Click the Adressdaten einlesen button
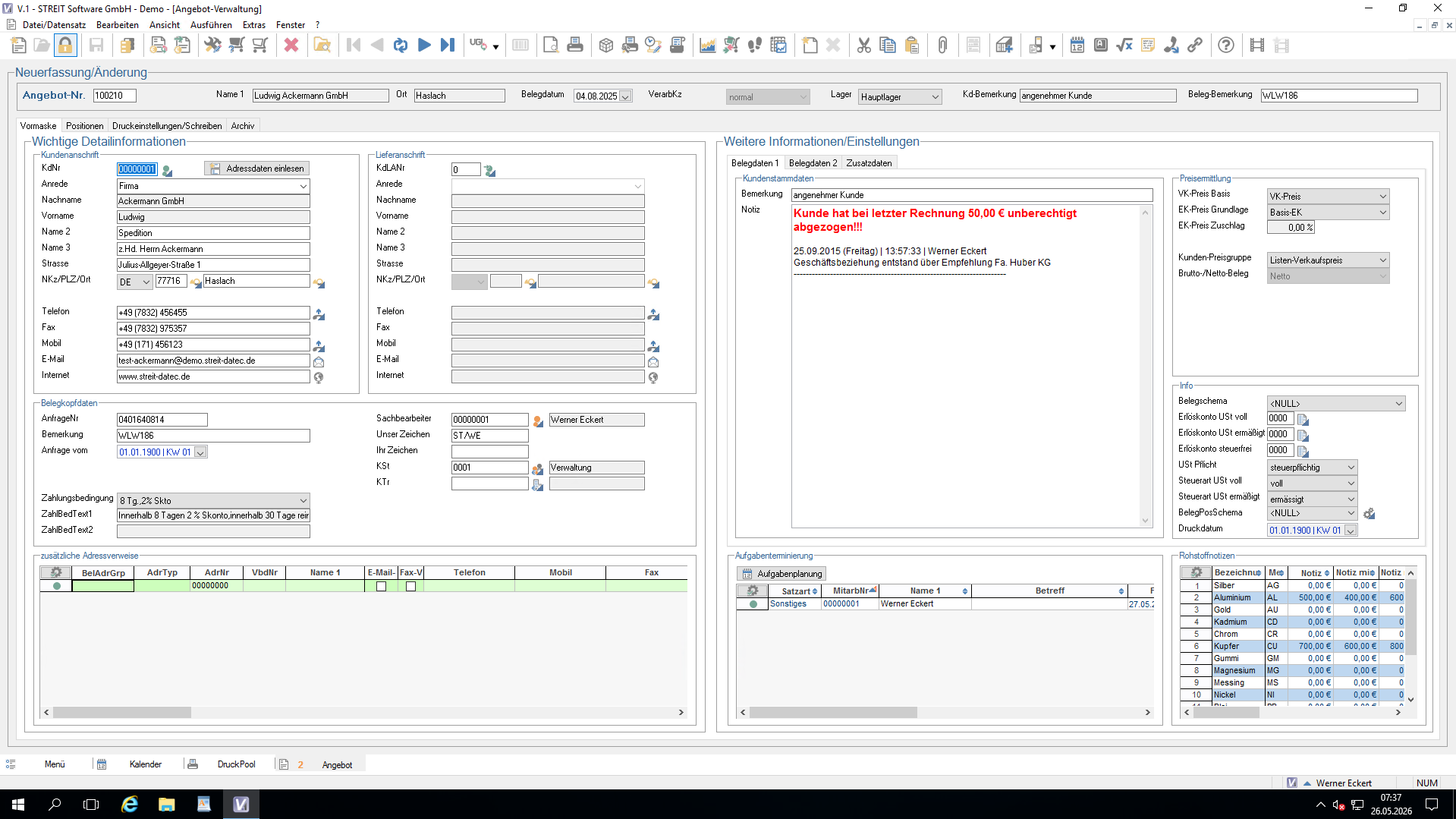Viewport: 1456px width, 819px height. 256,169
